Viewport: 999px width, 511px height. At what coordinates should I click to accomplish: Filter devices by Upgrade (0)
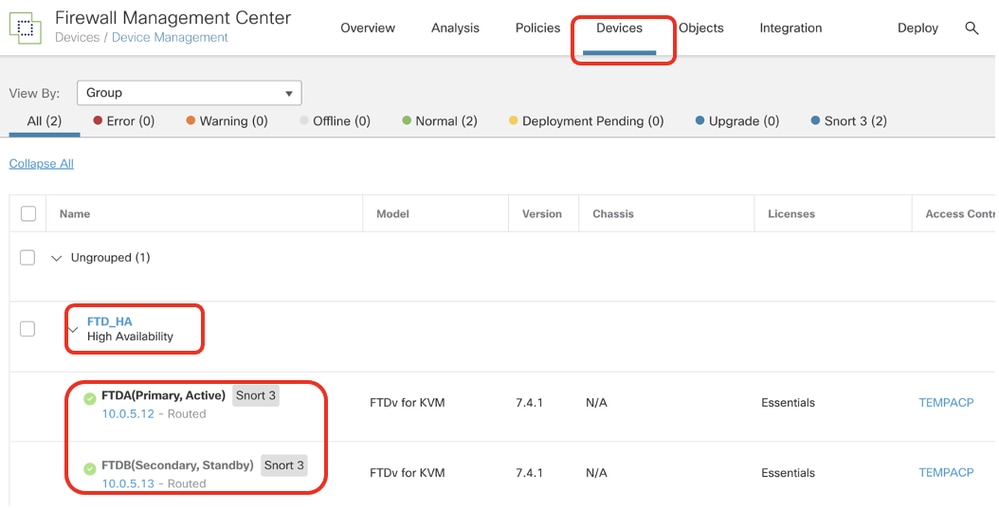click(x=737, y=121)
